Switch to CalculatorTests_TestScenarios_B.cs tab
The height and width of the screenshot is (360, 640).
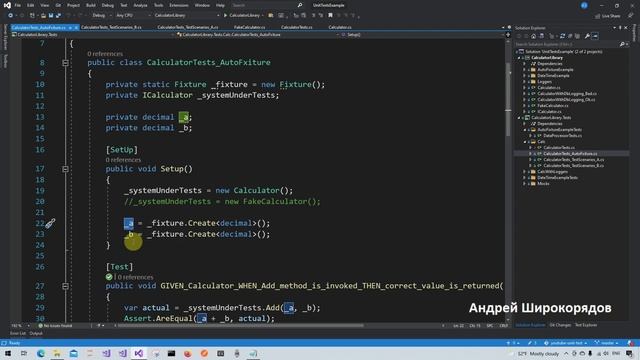[x=111, y=27]
